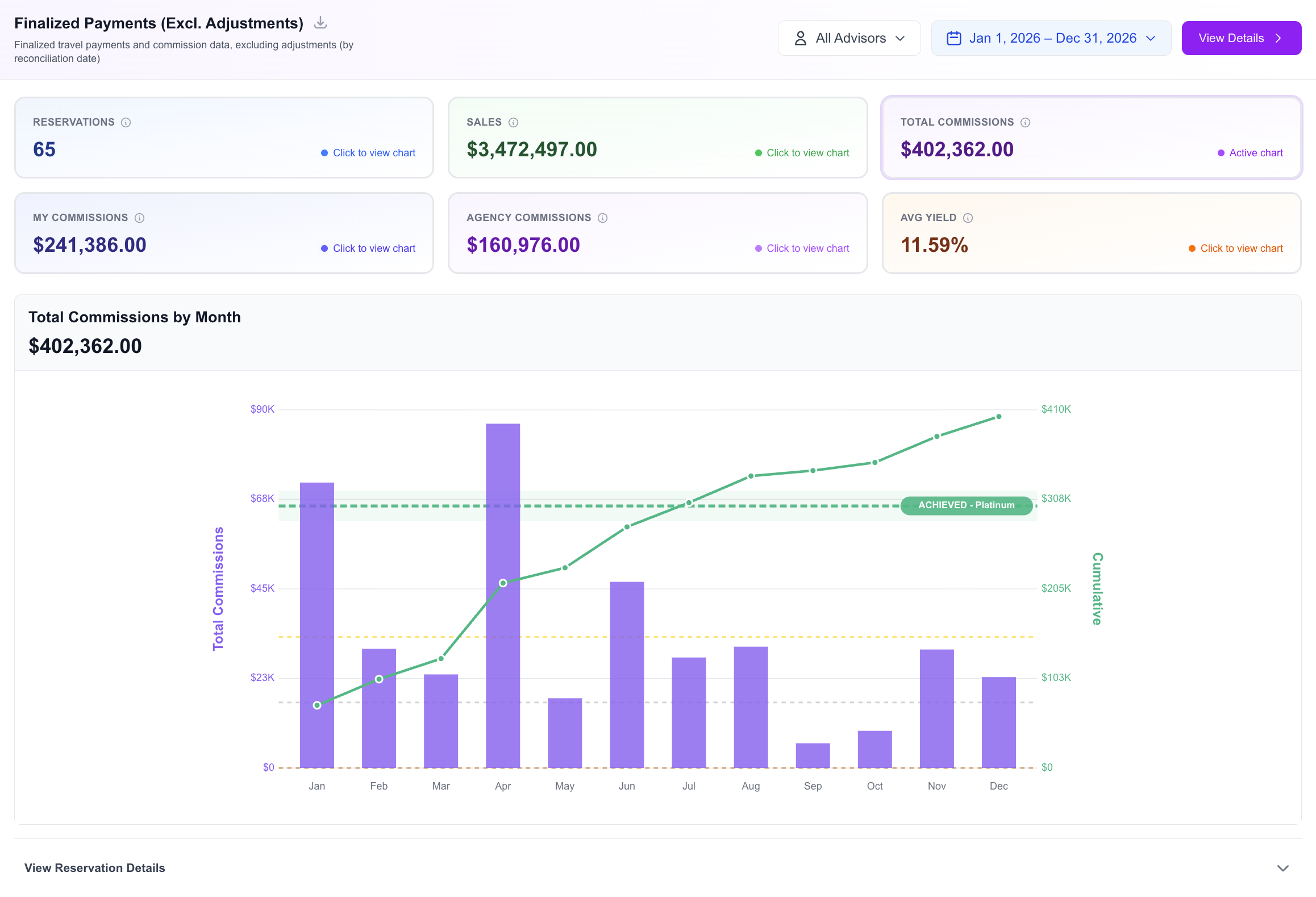Image resolution: width=1316 pixels, height=897 pixels.
Task: Expand View Reservation Details section
Action: [x=94, y=868]
